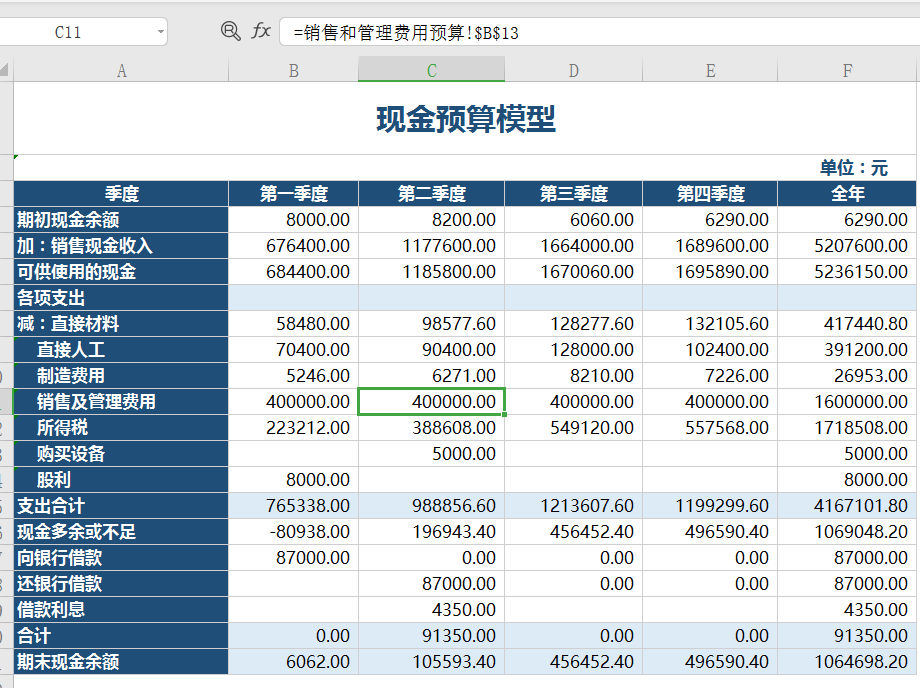Viewport: 920px width, 688px height.
Task: Click the 第一季度 header cell
Action: pos(293,194)
